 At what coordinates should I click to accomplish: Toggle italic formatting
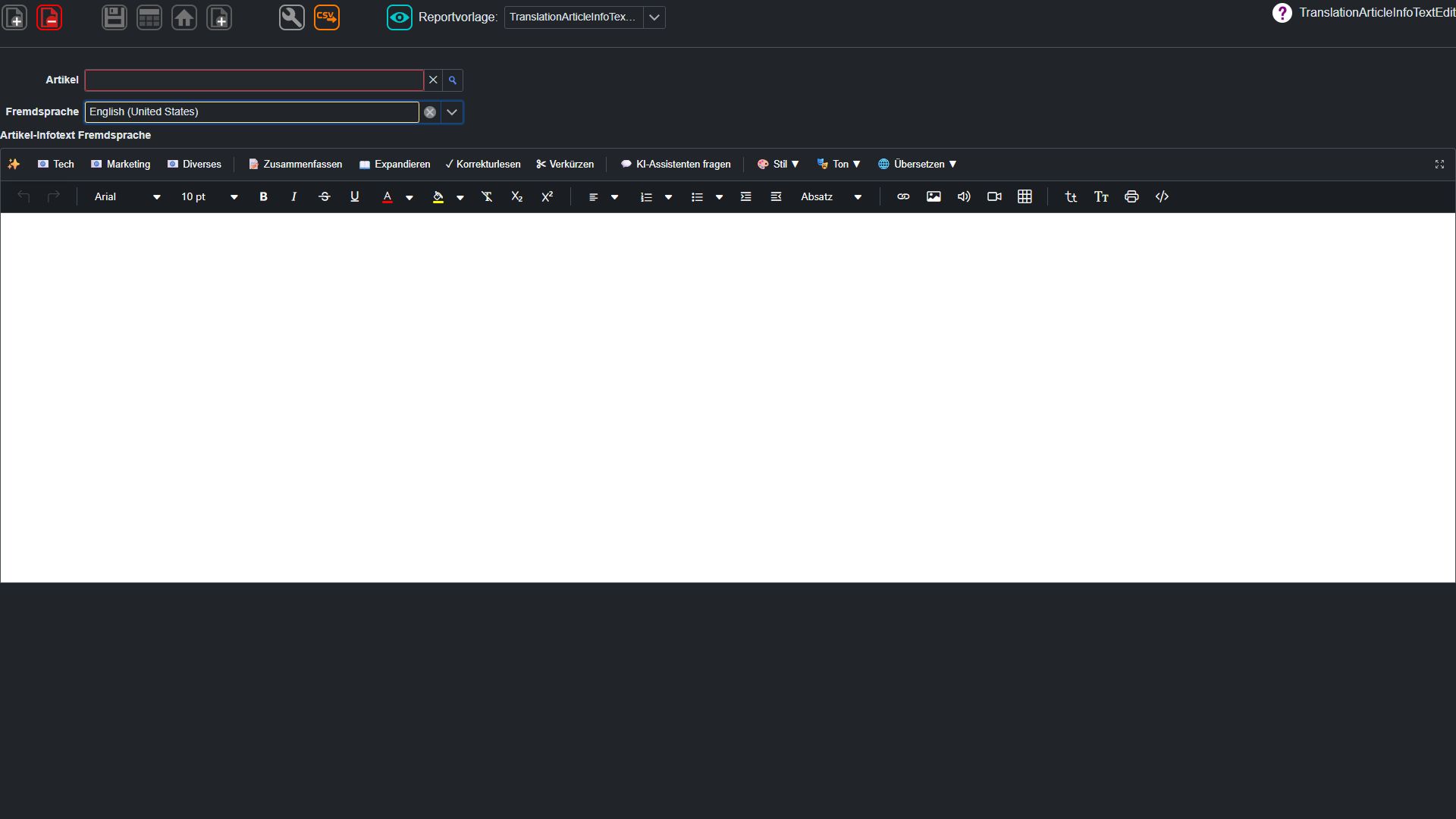[293, 197]
